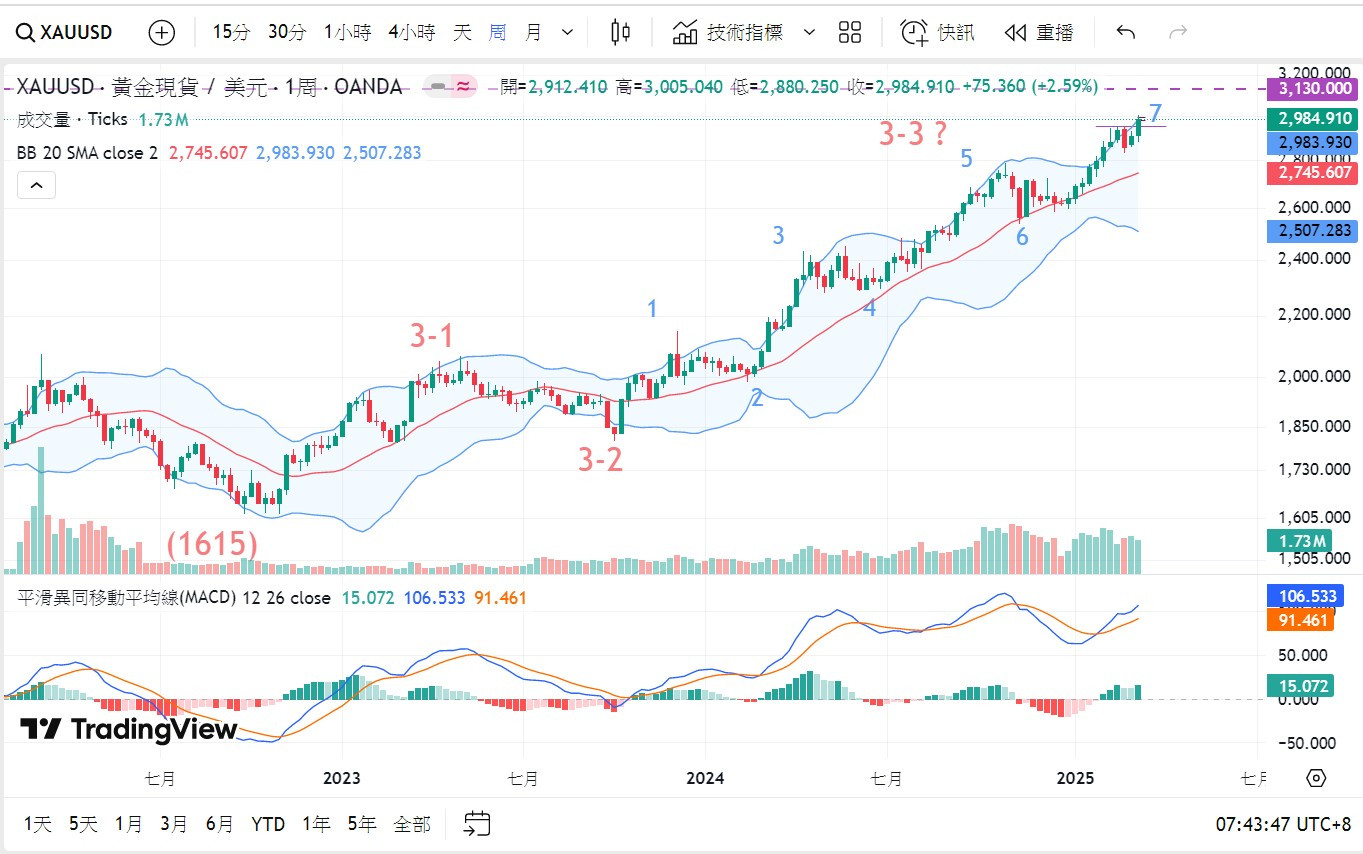The height and width of the screenshot is (854, 1363).
Task: Undo the last chart action
Action: click(x=1126, y=32)
